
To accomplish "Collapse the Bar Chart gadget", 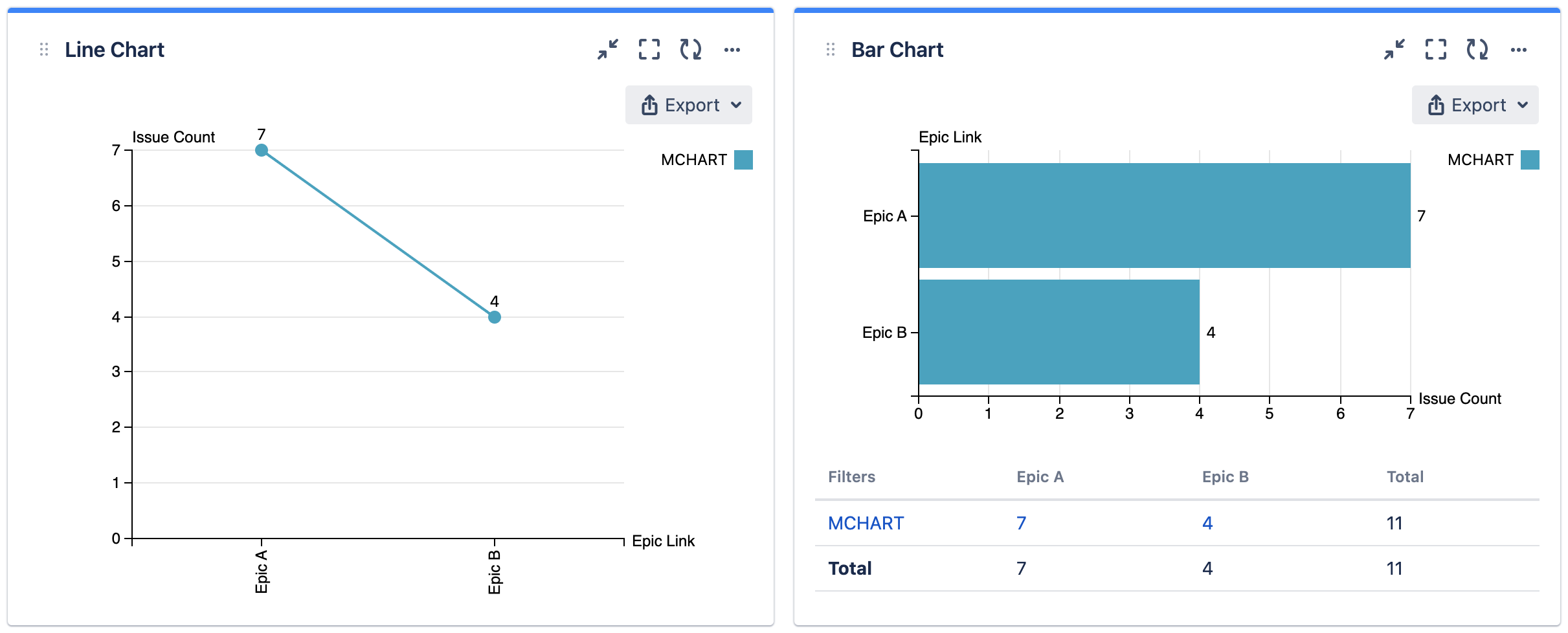I will coord(1394,49).
